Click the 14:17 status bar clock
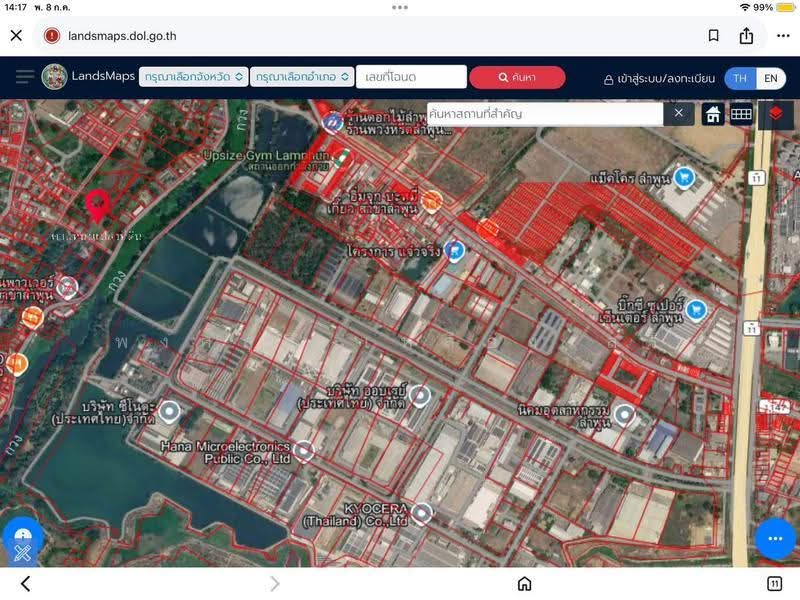The image size is (800, 600). click(x=15, y=7)
